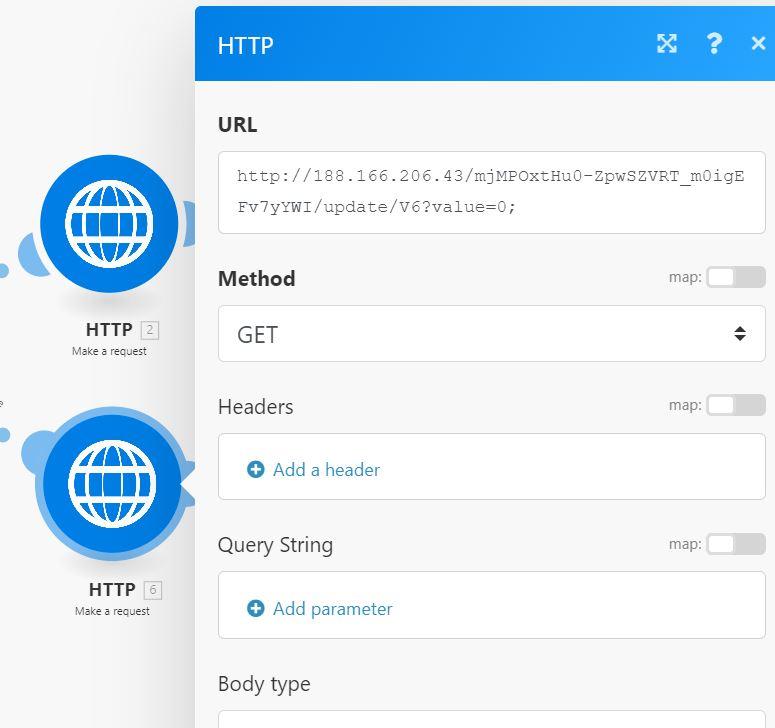Screen dimensions: 775x728
Task: Open help via the question mark icon
Action: click(x=714, y=43)
